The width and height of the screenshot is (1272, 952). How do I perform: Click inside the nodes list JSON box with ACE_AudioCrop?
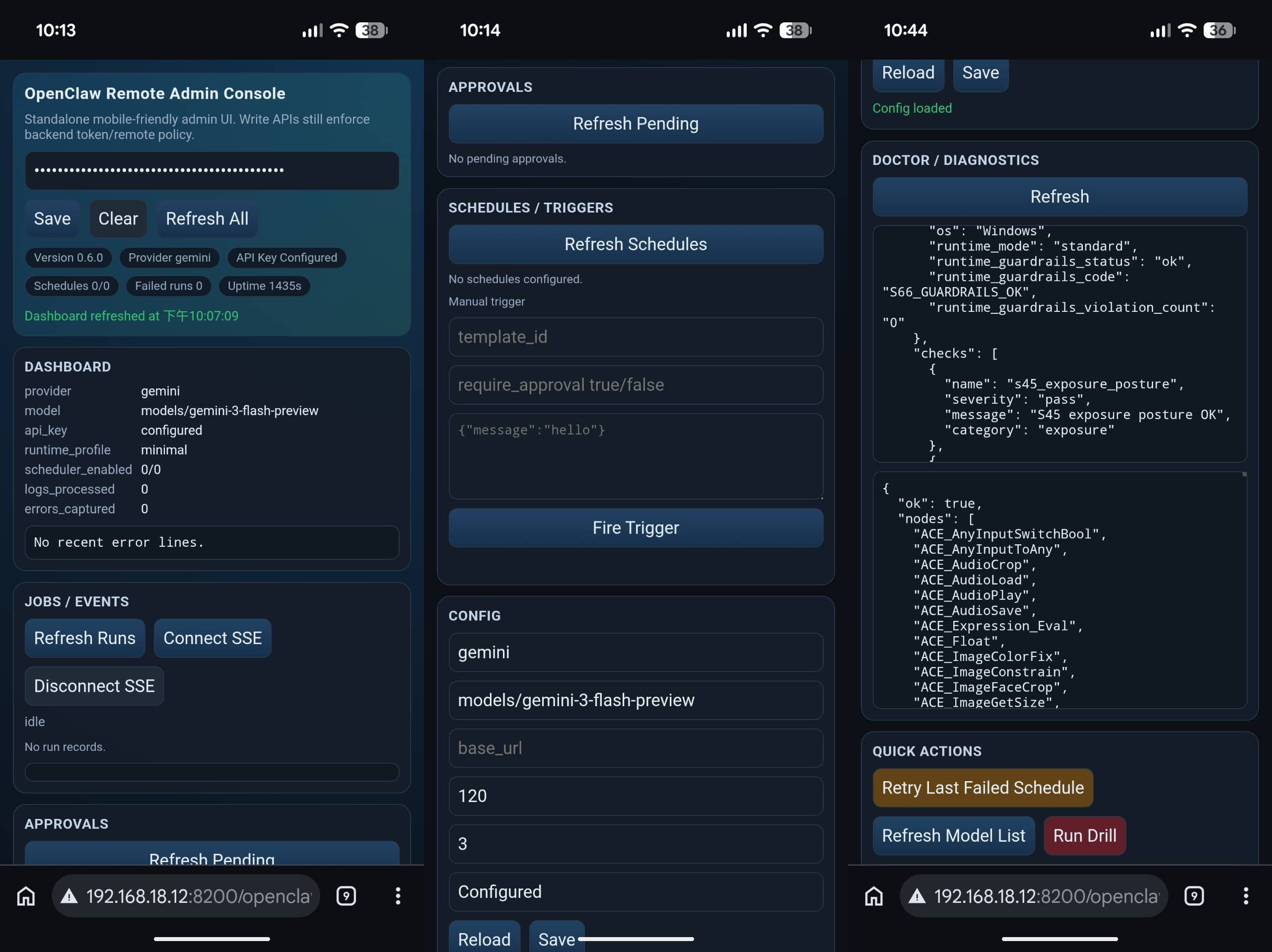point(1059,590)
